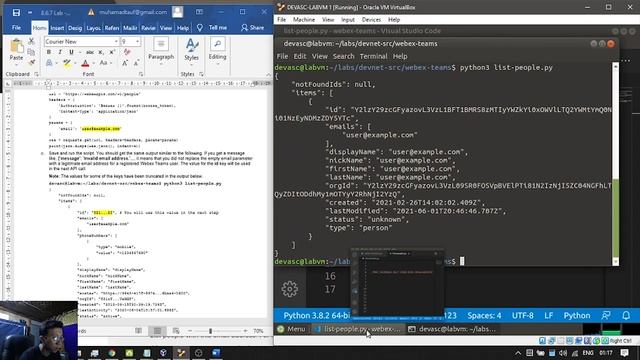Click UTF-8 encoding in status bar
640x360 pixels.
[522, 316]
